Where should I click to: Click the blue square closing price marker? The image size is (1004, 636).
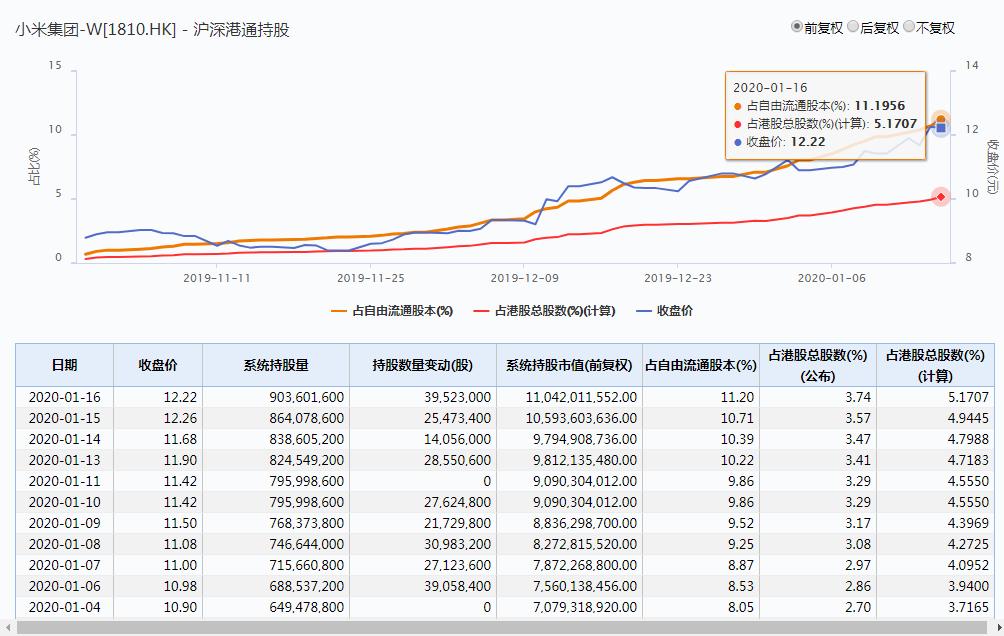941,128
